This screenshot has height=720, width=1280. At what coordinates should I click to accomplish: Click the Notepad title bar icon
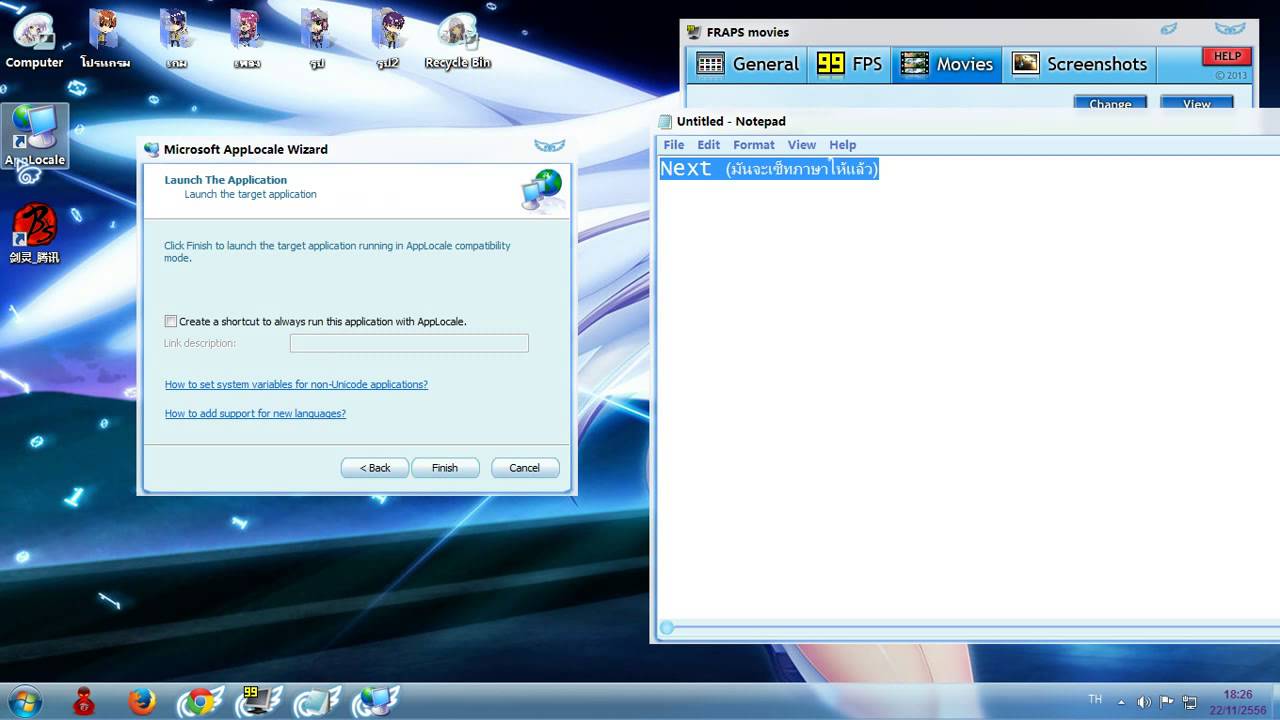[665, 121]
